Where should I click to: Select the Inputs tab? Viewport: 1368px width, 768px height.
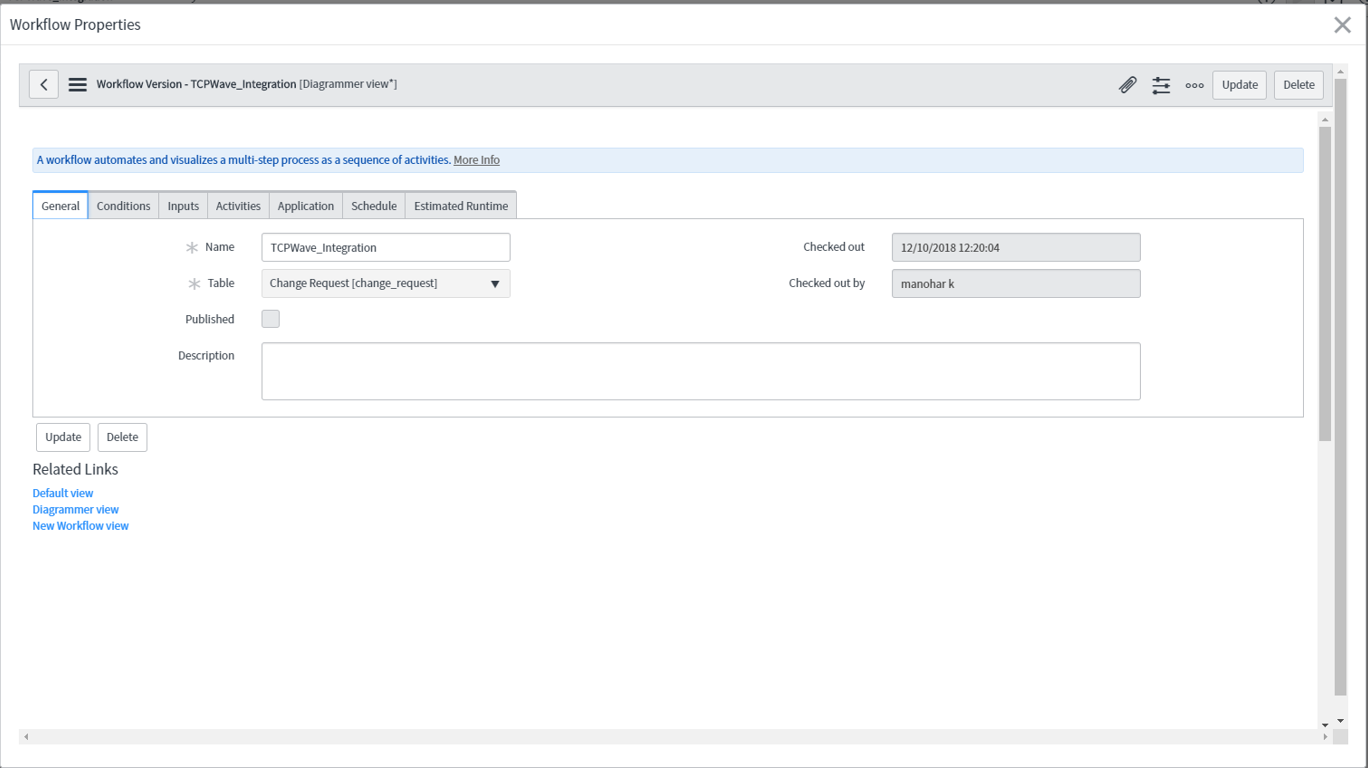182,205
